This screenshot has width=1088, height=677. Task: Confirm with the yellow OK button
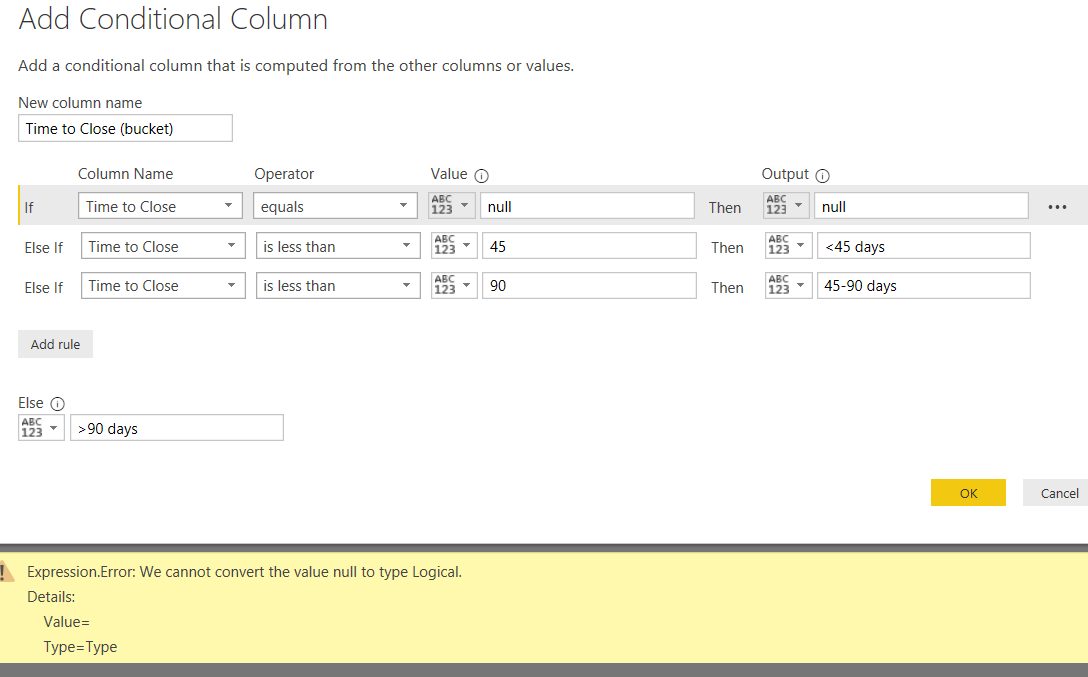(x=968, y=493)
